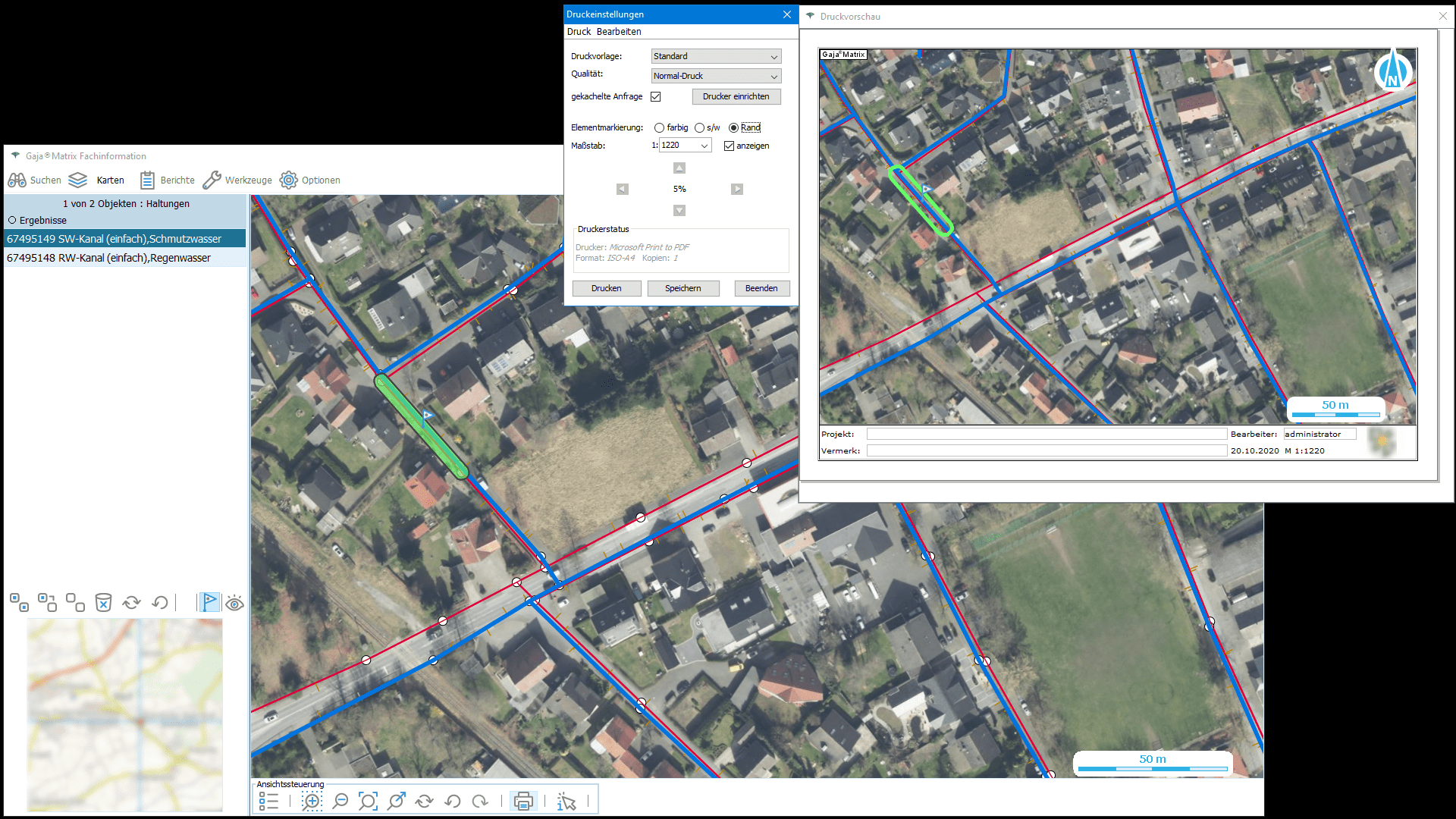
Task: Open the layer list icon in Ansichtssteuerung
Action: 268,802
